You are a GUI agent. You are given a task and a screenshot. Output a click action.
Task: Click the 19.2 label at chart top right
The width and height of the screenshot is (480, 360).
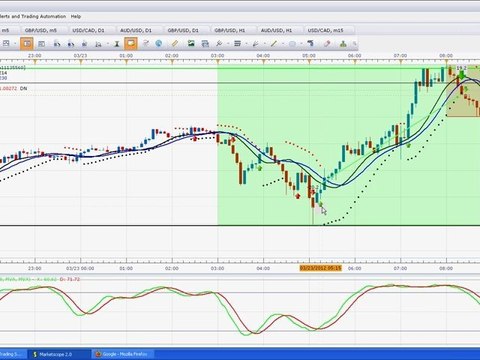[x=461, y=68]
